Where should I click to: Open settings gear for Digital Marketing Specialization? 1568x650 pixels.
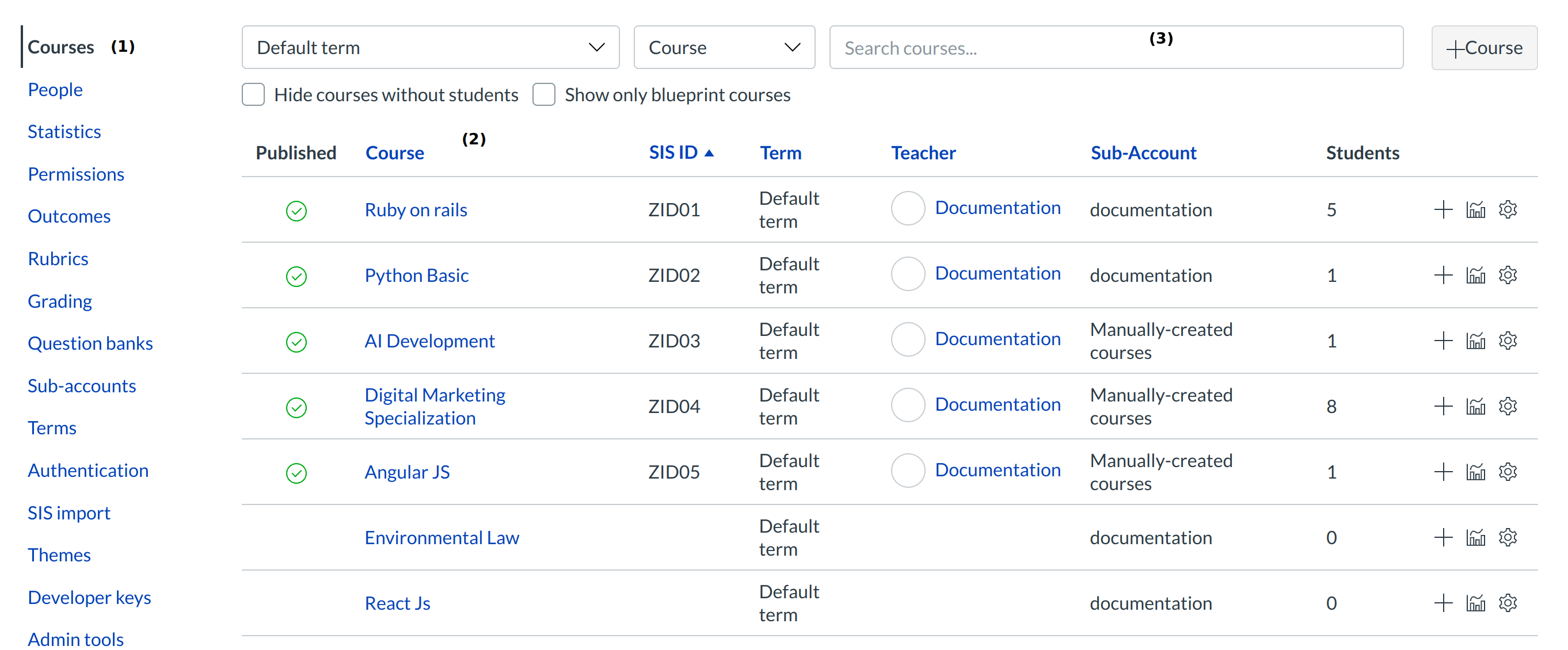[1507, 406]
